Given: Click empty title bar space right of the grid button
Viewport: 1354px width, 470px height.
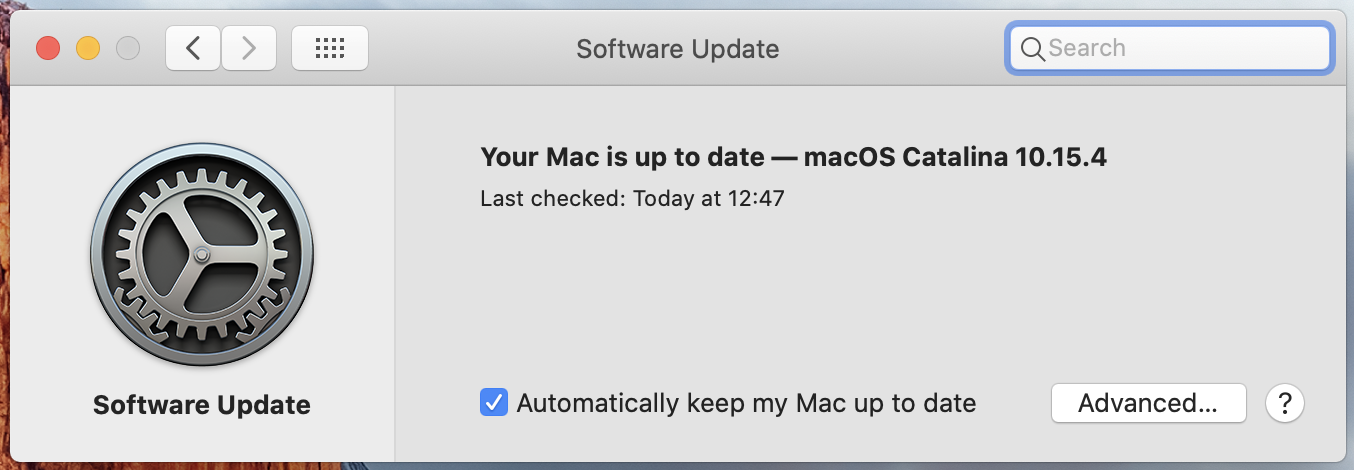Looking at the screenshot, I should (460, 48).
